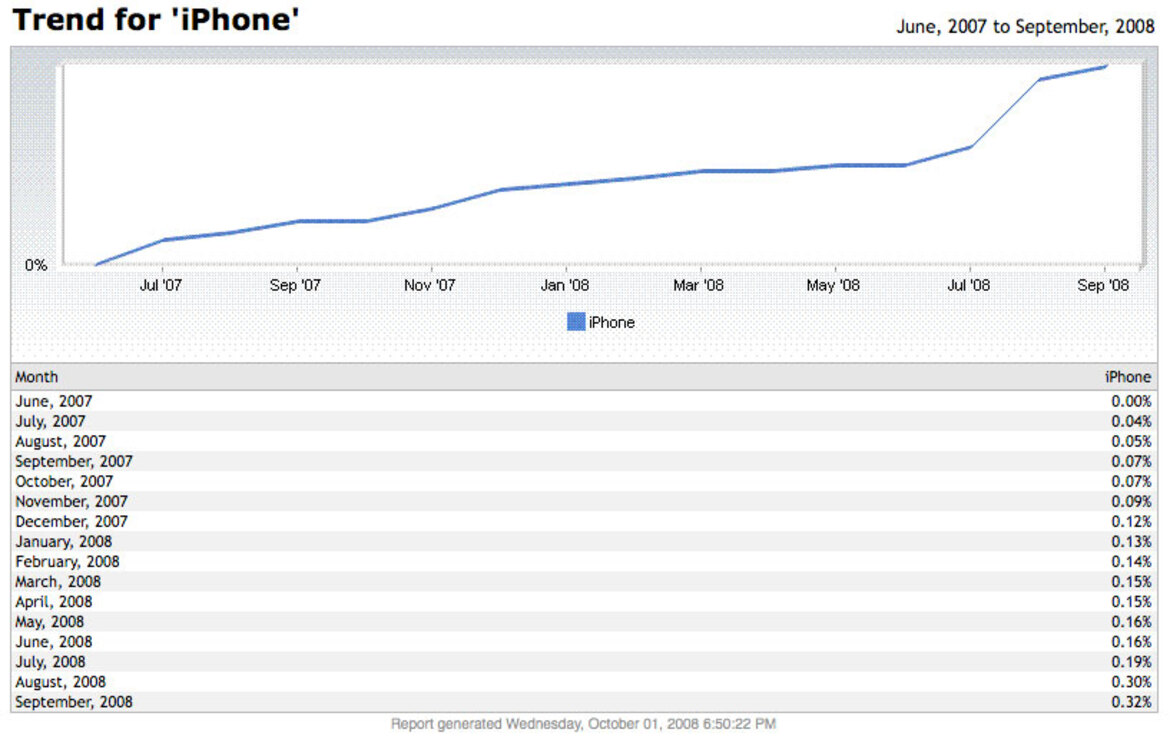The width and height of the screenshot is (1170, 736).
Task: Click the iPhone legend label under chart
Action: click(611, 322)
